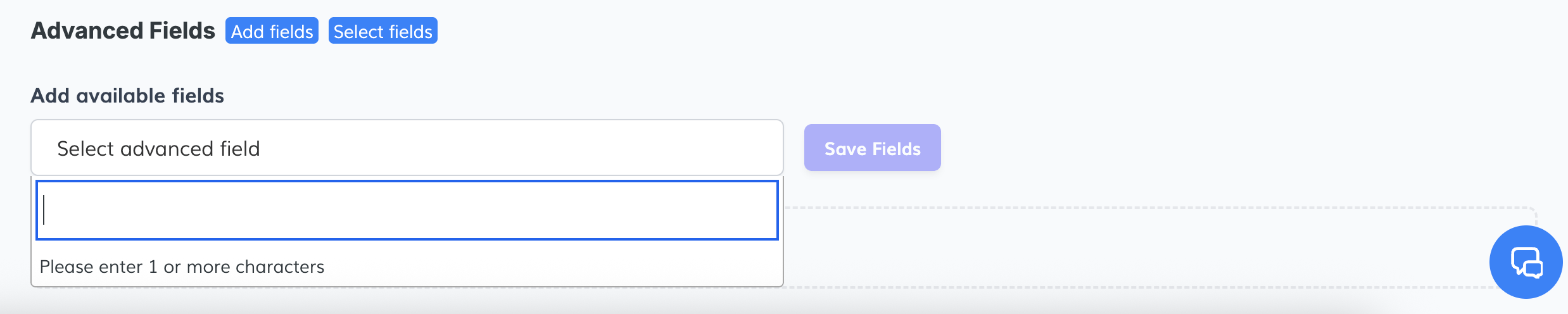Switch to the Select fields tab
The width and height of the screenshot is (1568, 314).
[x=383, y=31]
